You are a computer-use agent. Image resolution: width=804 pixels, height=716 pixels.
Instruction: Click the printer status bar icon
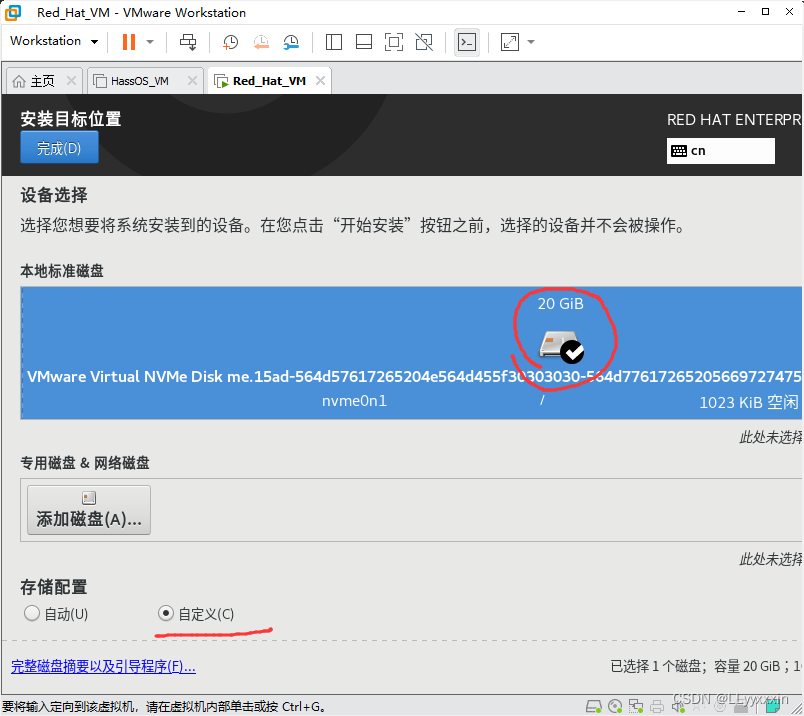pos(657,707)
